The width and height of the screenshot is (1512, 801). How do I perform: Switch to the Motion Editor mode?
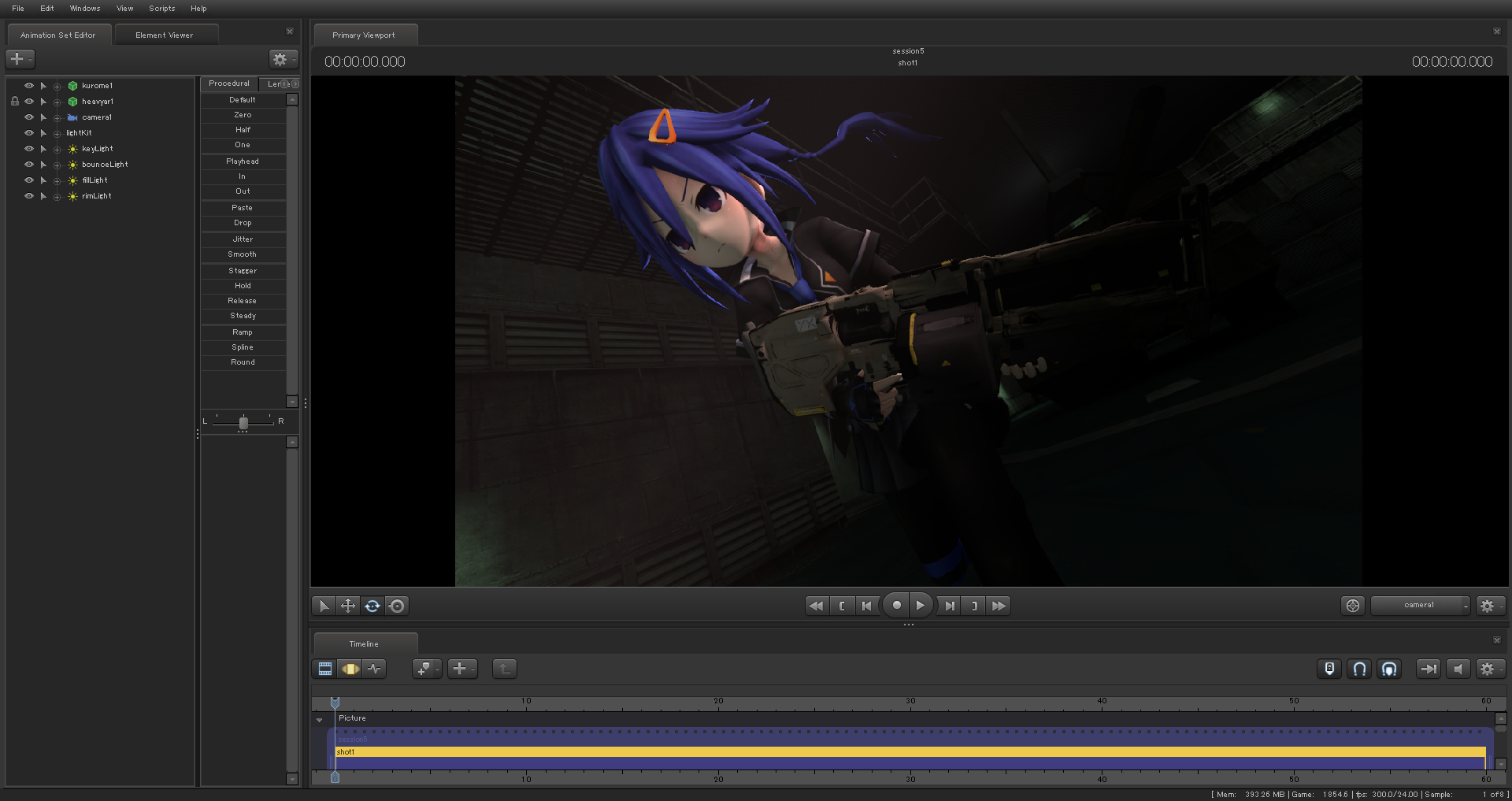pyautogui.click(x=350, y=669)
